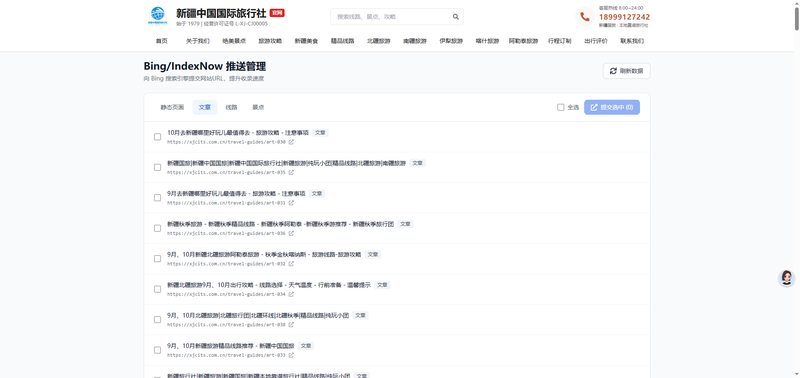Open external link icon for art-032 URL
Image resolution: width=800 pixels, height=378 pixels.
[291, 264]
